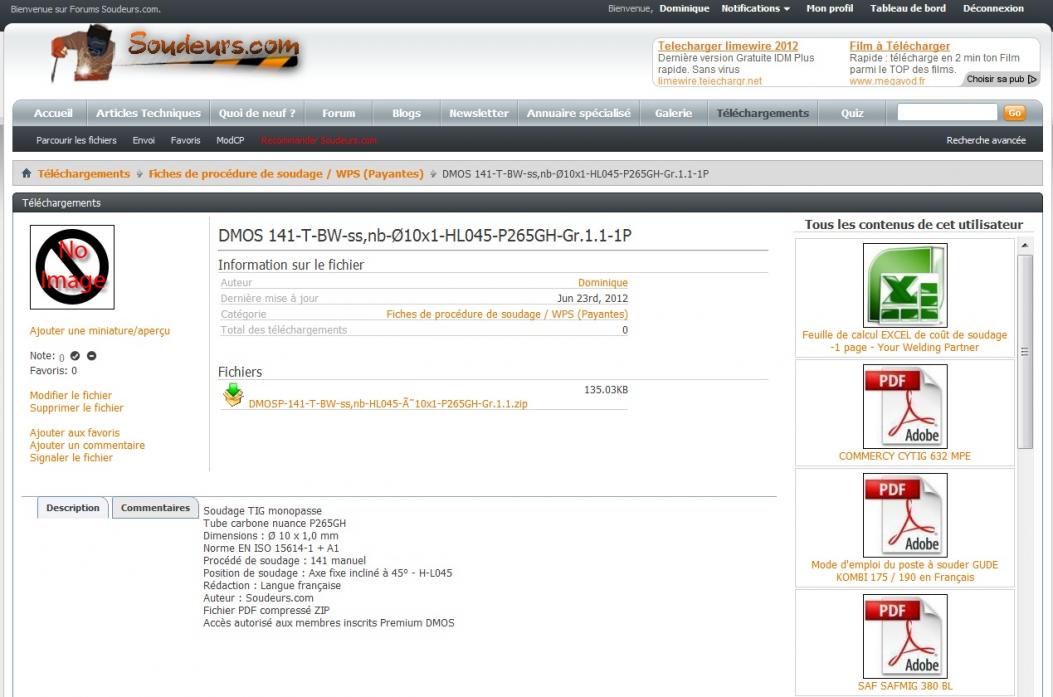Click the Excel spreadsheet file icon
This screenshot has height=697, width=1053.
904,285
